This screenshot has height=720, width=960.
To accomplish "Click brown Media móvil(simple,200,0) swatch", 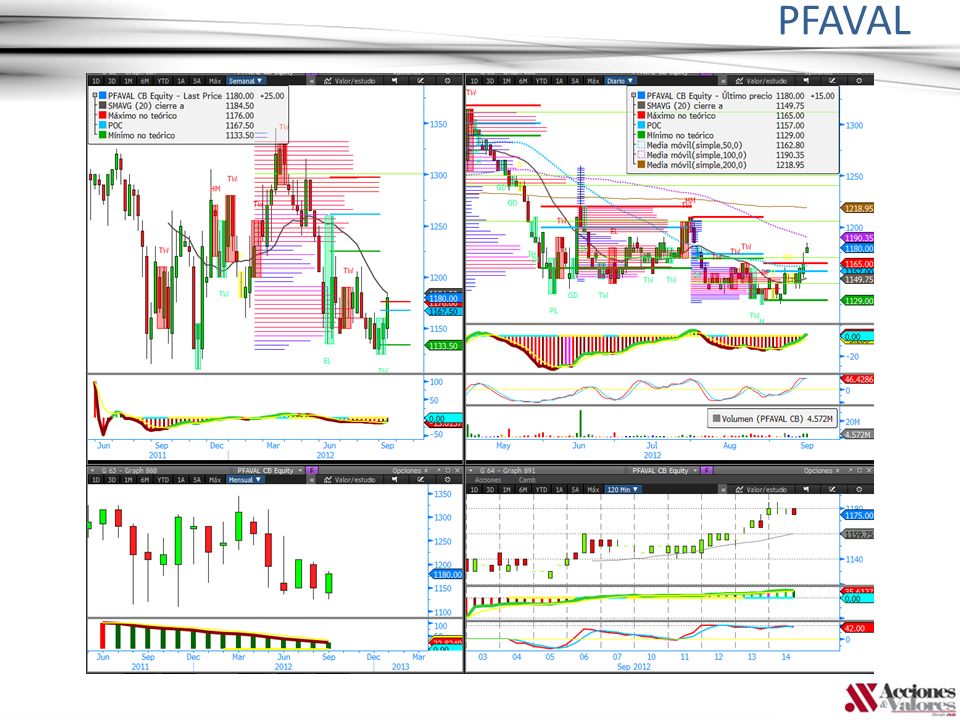I will pos(641,165).
